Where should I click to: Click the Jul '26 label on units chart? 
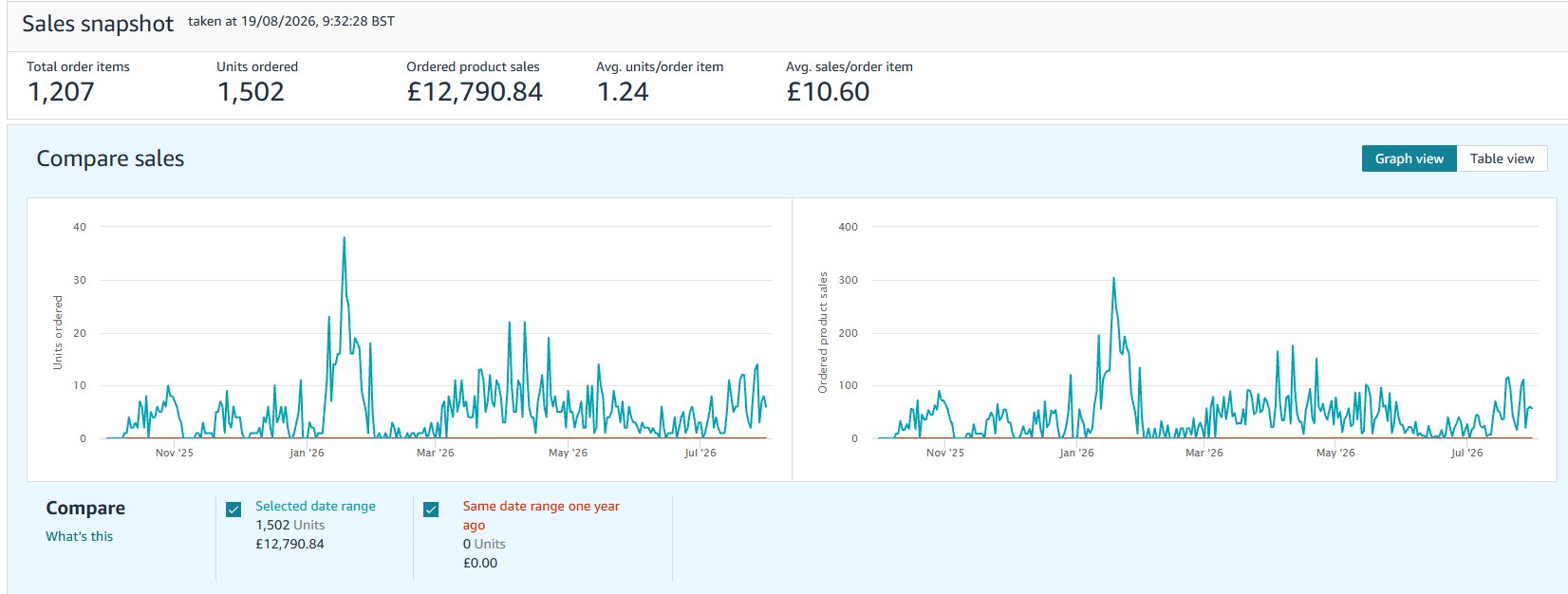[x=700, y=453]
